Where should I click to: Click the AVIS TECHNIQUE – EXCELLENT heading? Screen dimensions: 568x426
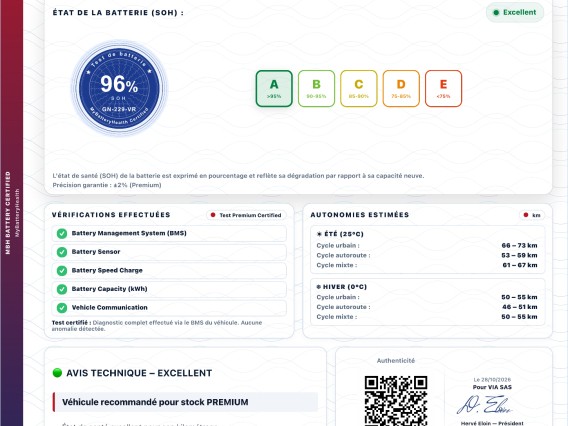click(x=139, y=373)
